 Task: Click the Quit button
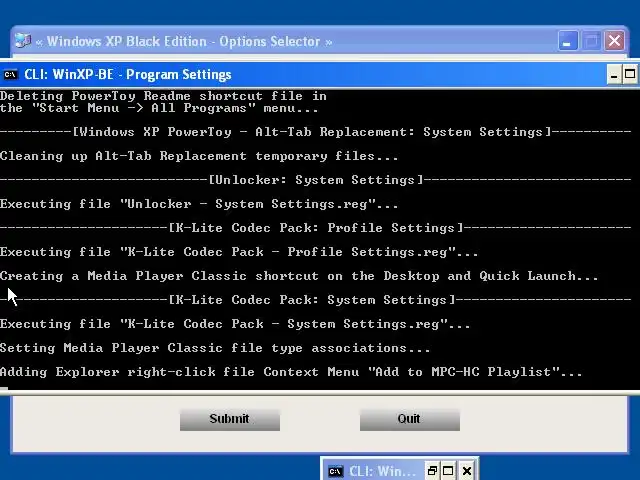coord(409,419)
